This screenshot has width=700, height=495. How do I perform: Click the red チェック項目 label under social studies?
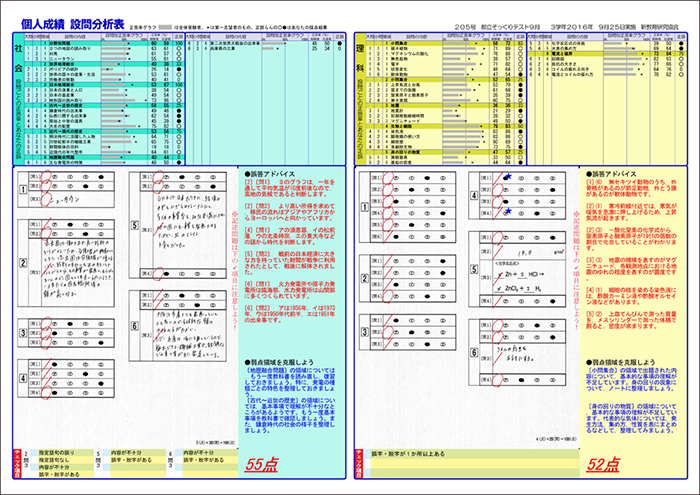click(17, 464)
